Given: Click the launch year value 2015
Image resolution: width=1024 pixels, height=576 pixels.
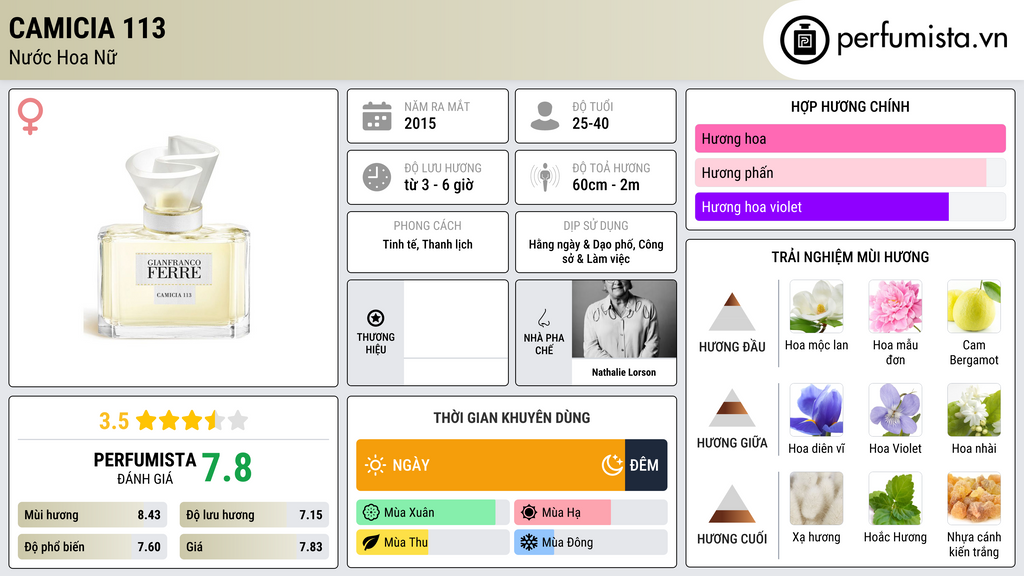Looking at the screenshot, I should 420,123.
